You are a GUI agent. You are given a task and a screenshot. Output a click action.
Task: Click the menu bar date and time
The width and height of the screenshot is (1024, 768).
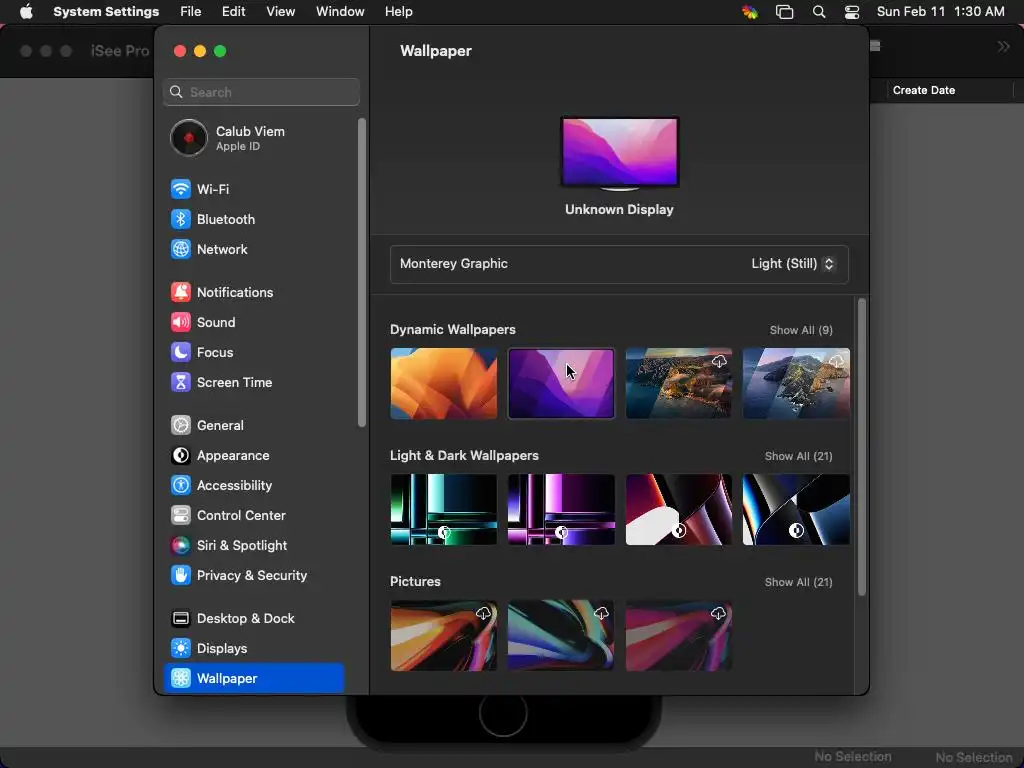tap(940, 12)
